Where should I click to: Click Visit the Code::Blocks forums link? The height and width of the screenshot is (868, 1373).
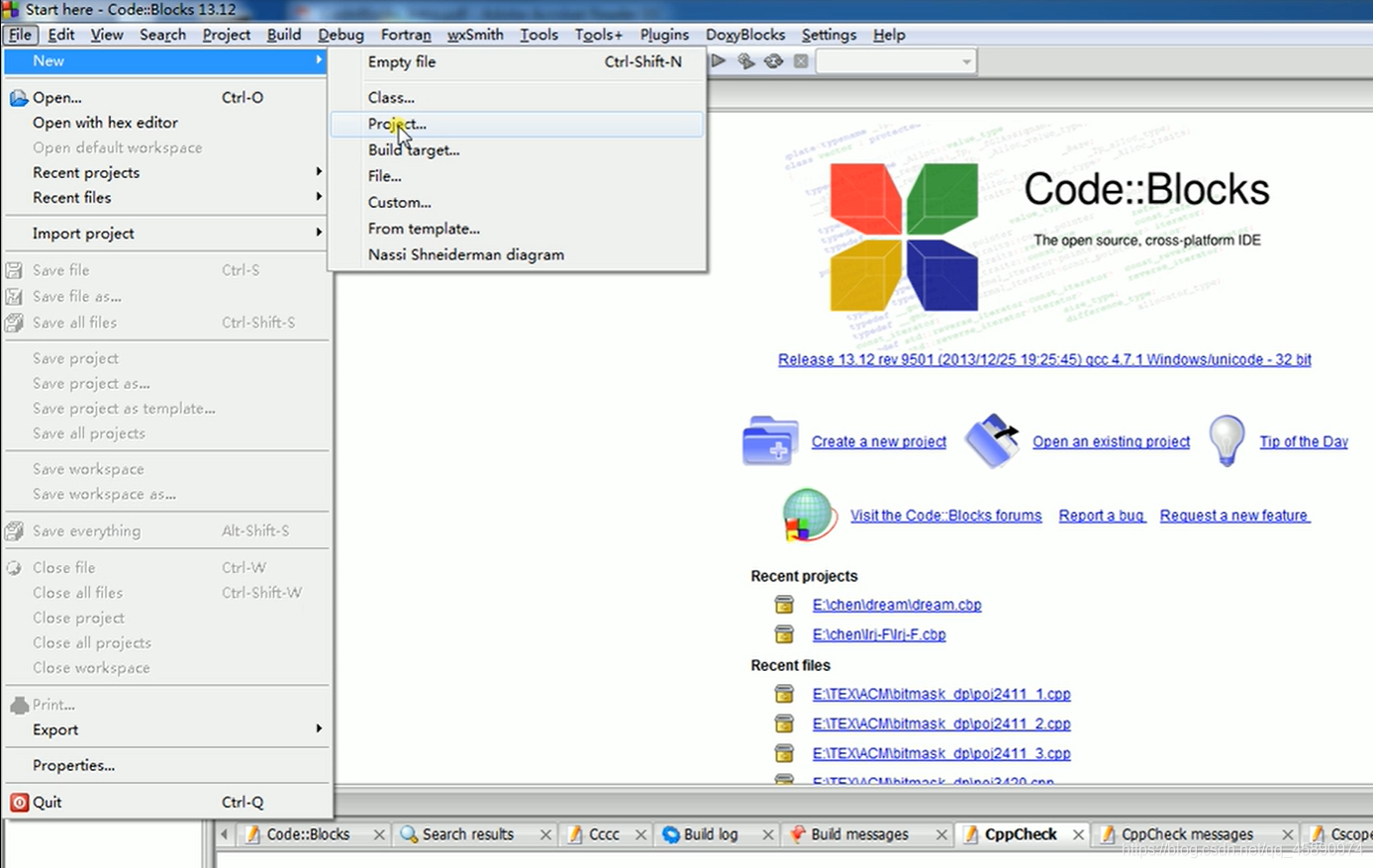click(x=945, y=516)
